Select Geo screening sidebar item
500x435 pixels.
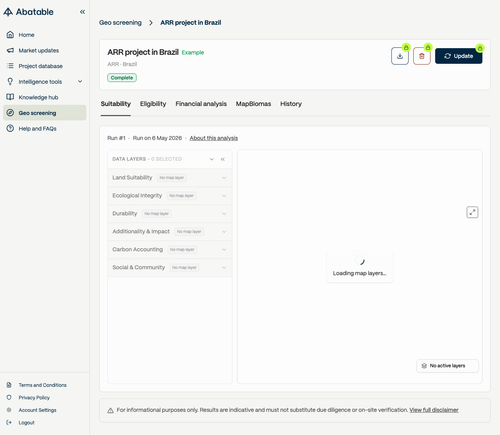click(45, 113)
